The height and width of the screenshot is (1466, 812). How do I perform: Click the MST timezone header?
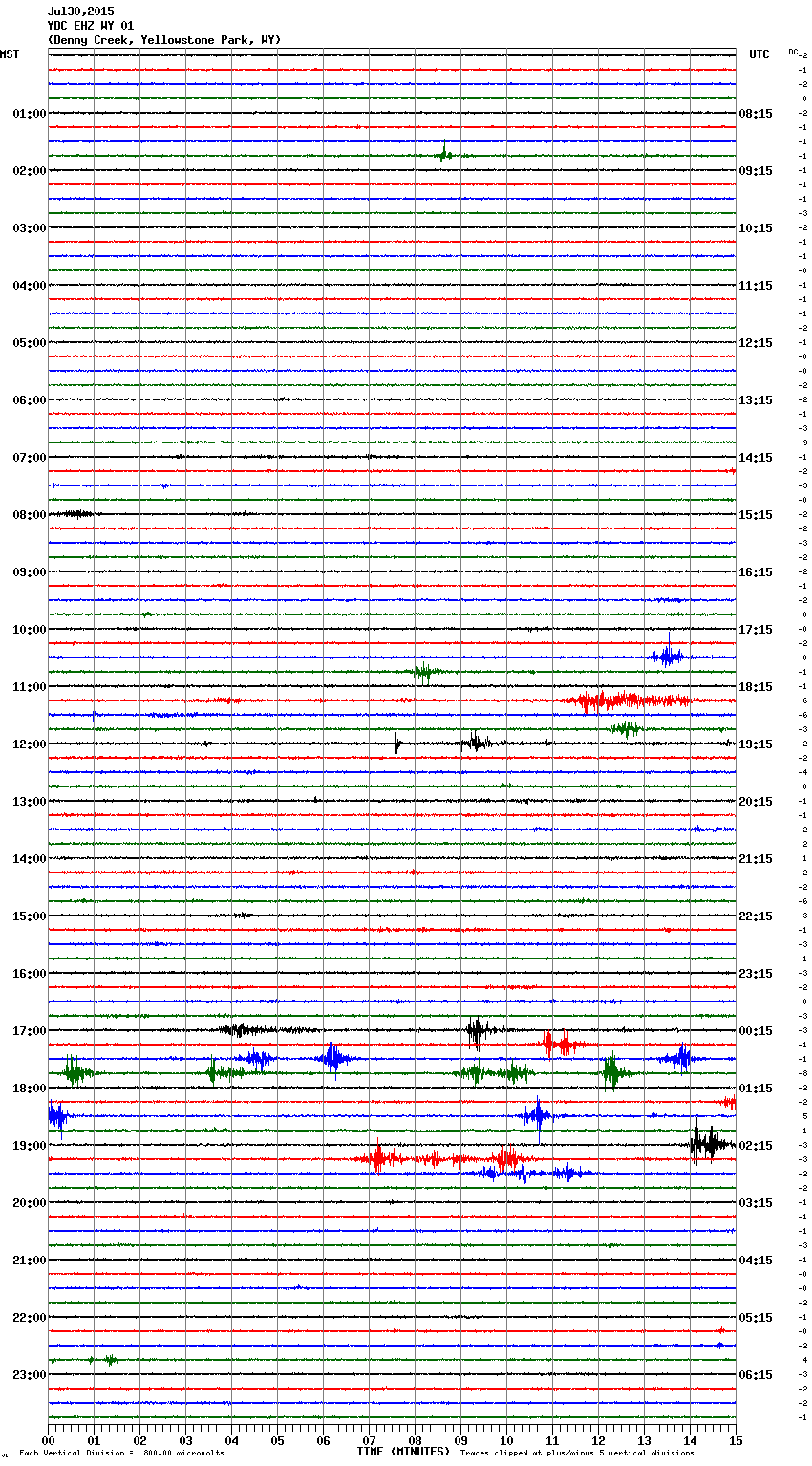point(10,54)
